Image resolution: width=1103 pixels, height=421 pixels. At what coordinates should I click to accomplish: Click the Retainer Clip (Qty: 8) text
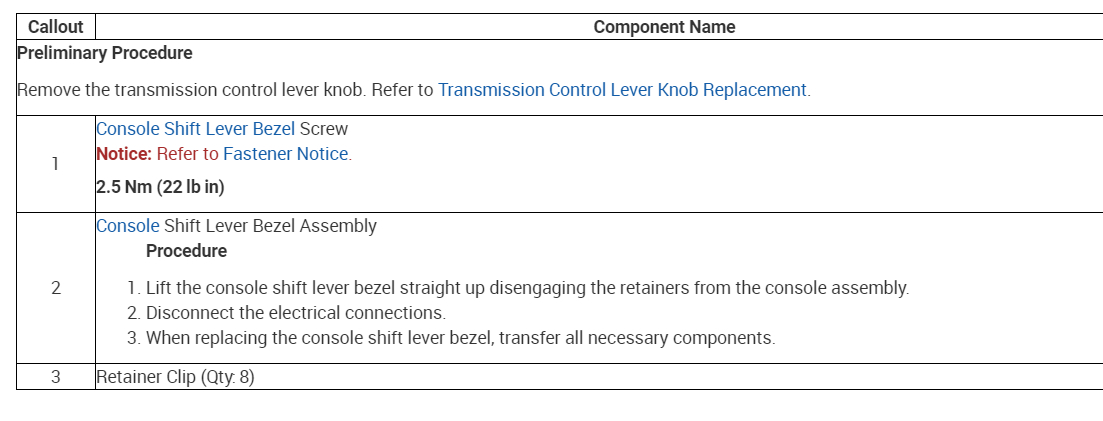point(175,378)
